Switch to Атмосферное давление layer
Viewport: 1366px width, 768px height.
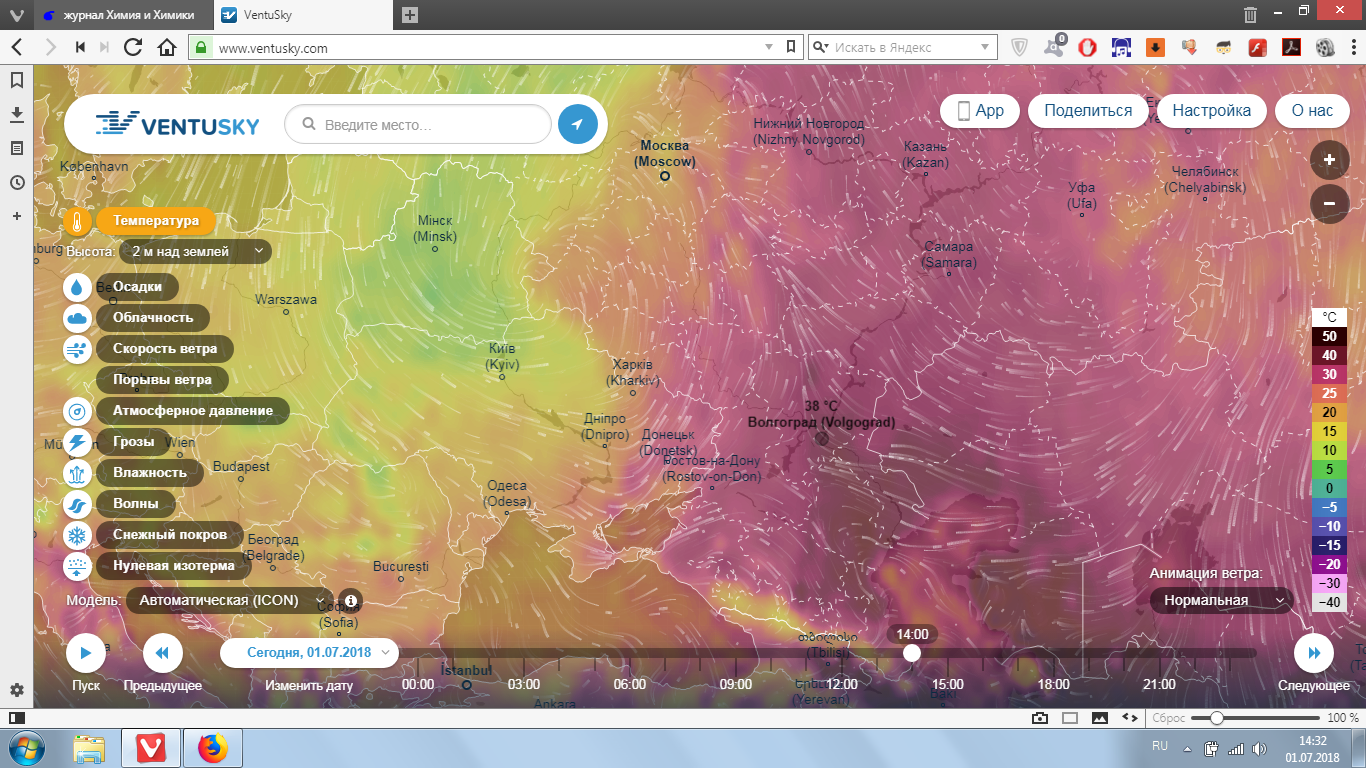[x=192, y=411]
